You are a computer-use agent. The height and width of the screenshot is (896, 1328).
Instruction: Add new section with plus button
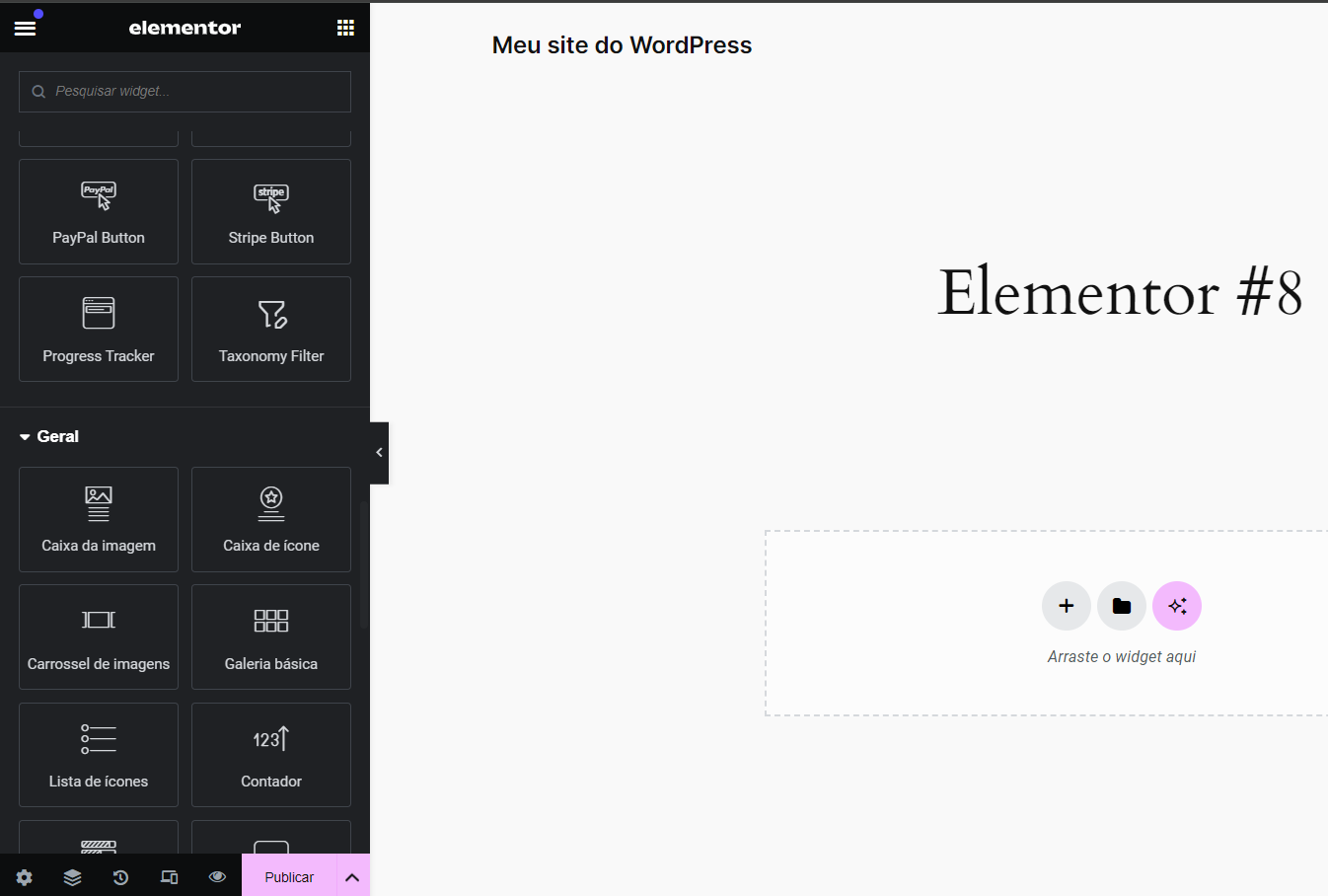[x=1067, y=606]
